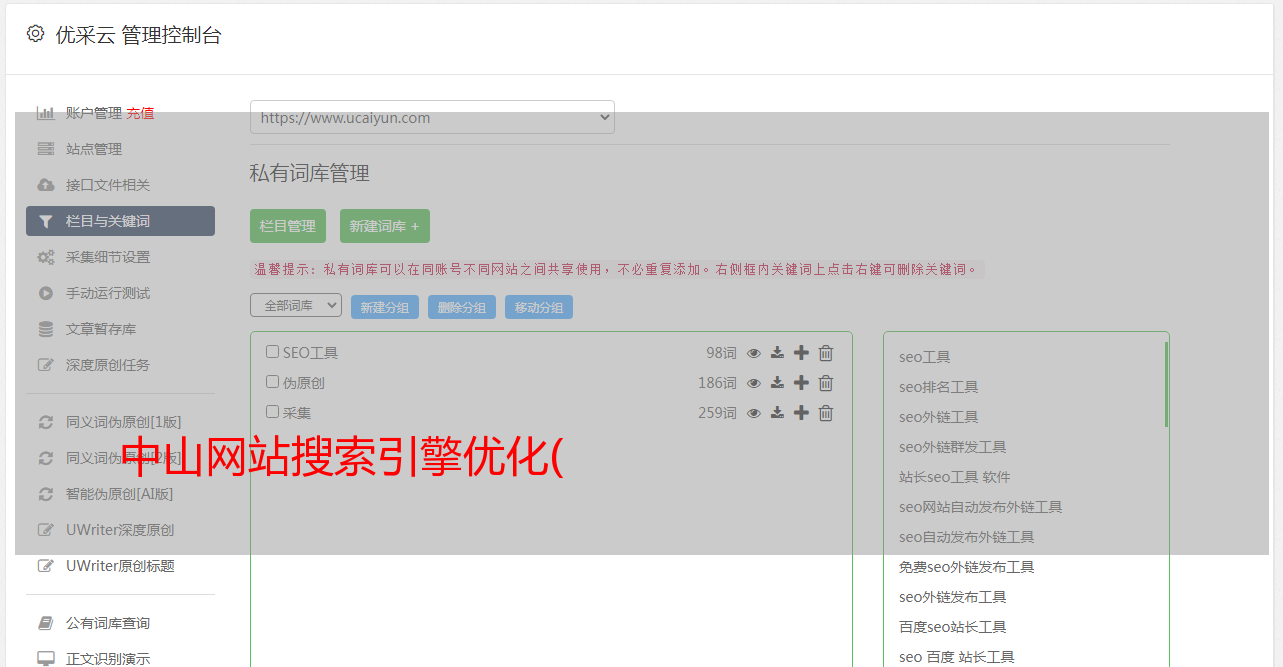
Task: Click the book icon next to 公有词库查询
Action: point(45,623)
